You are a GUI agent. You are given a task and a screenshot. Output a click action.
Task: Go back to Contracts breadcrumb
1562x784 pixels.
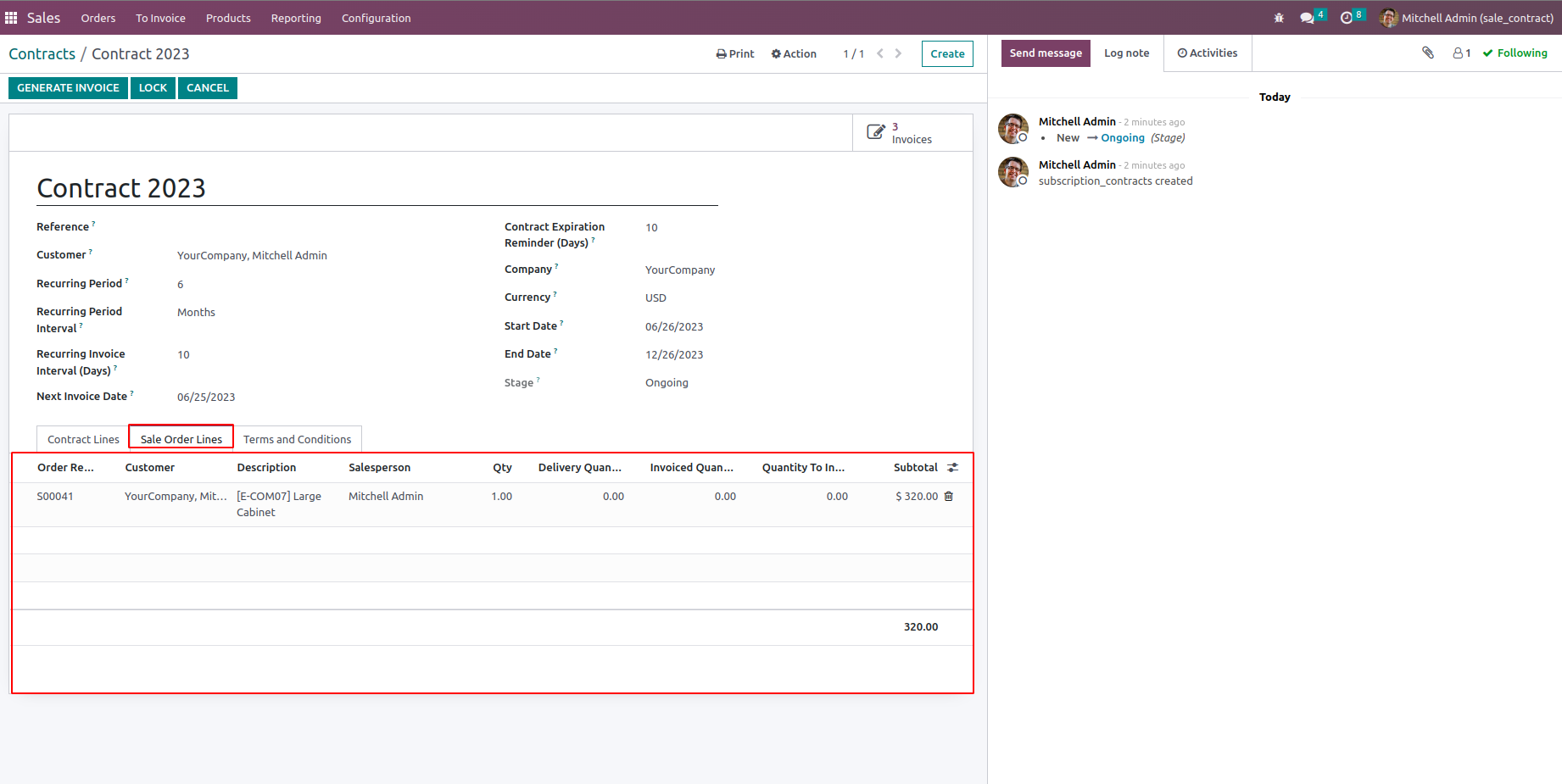[x=42, y=54]
